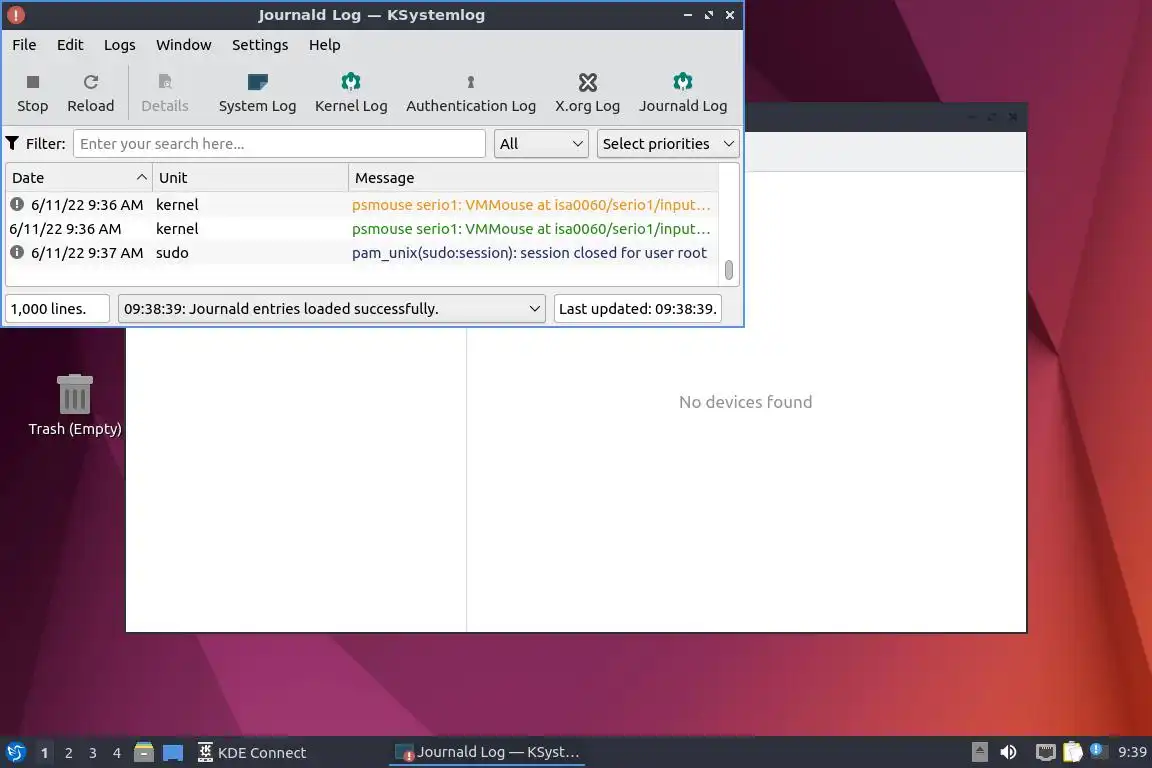Click No devices found in background window
The image size is (1152, 768).
pos(745,402)
